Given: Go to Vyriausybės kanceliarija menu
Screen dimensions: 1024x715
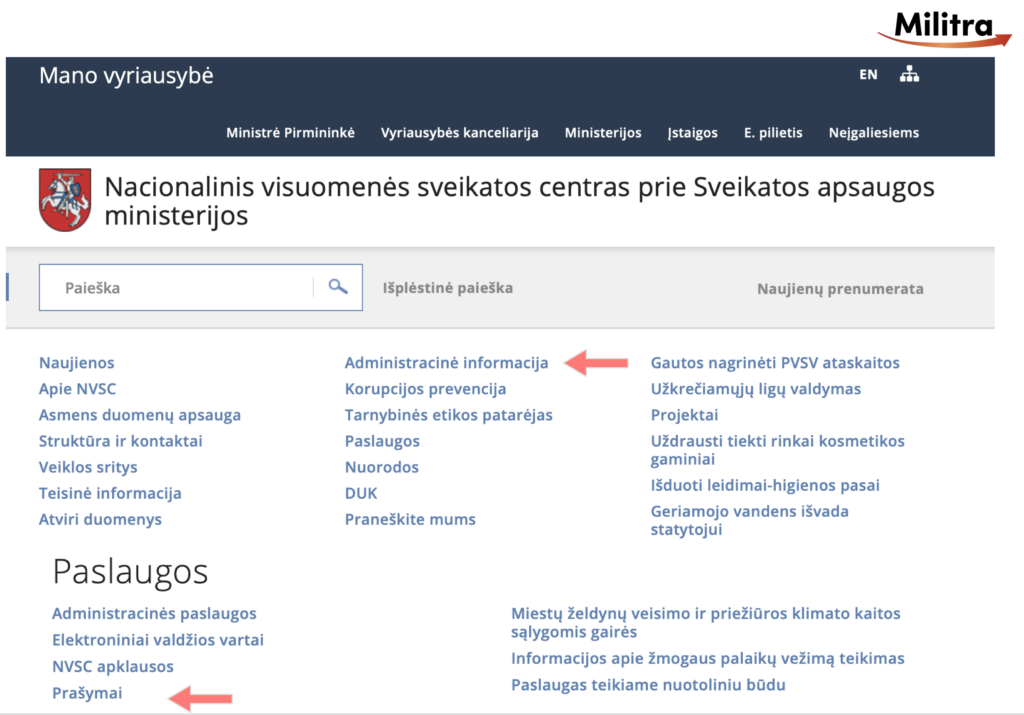Looking at the screenshot, I should pos(460,132).
